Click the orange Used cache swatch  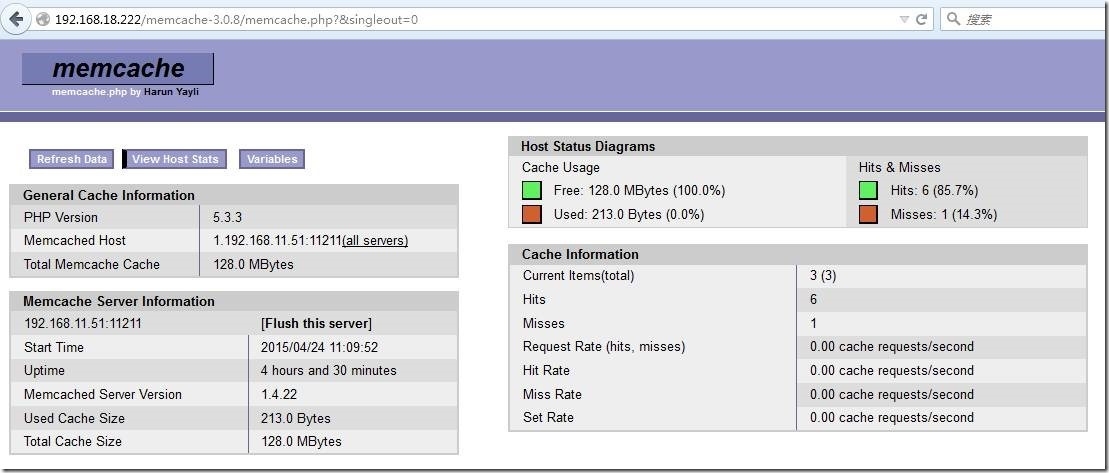pos(532,214)
